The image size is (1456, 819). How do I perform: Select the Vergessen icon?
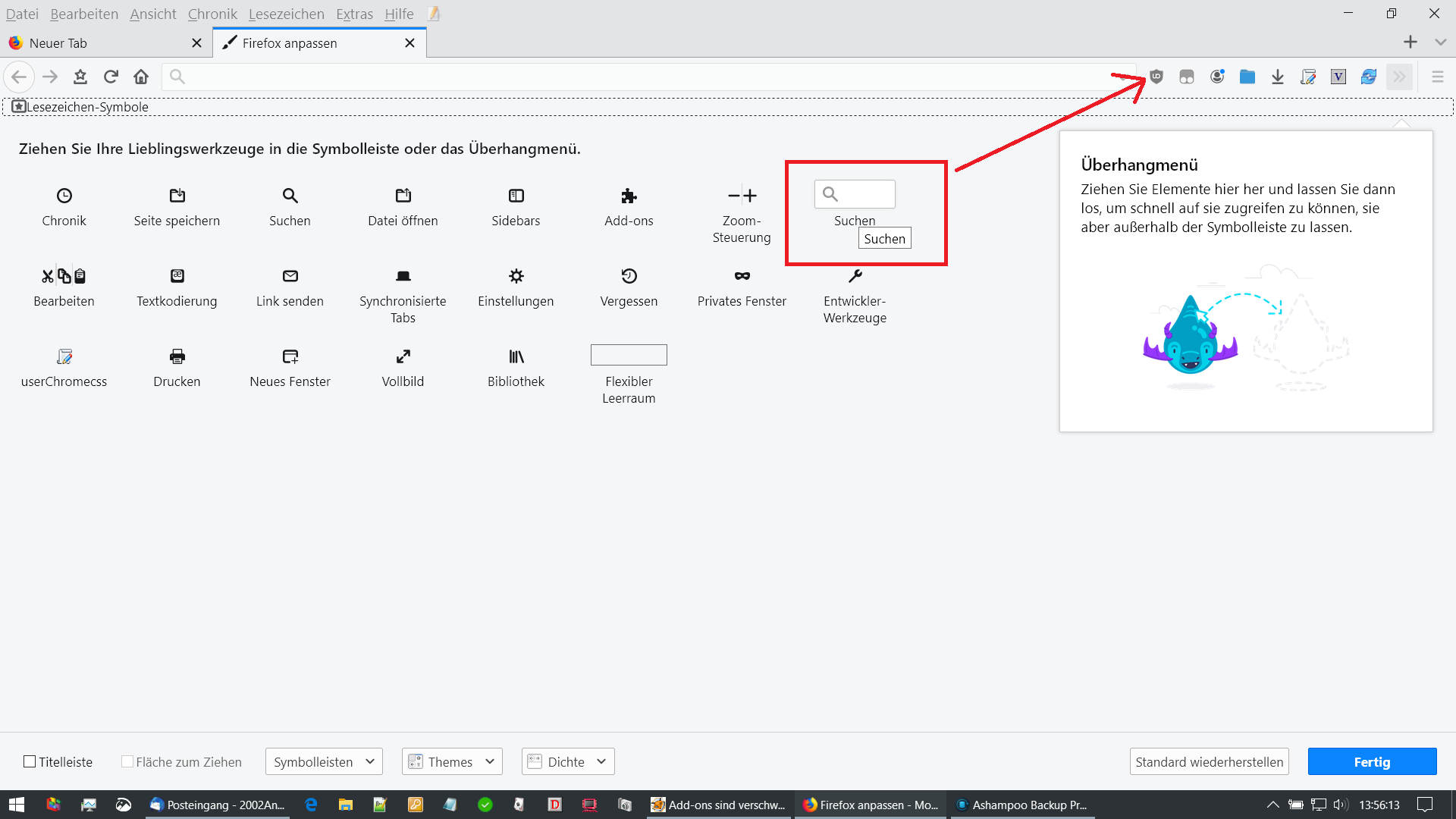[x=629, y=276]
